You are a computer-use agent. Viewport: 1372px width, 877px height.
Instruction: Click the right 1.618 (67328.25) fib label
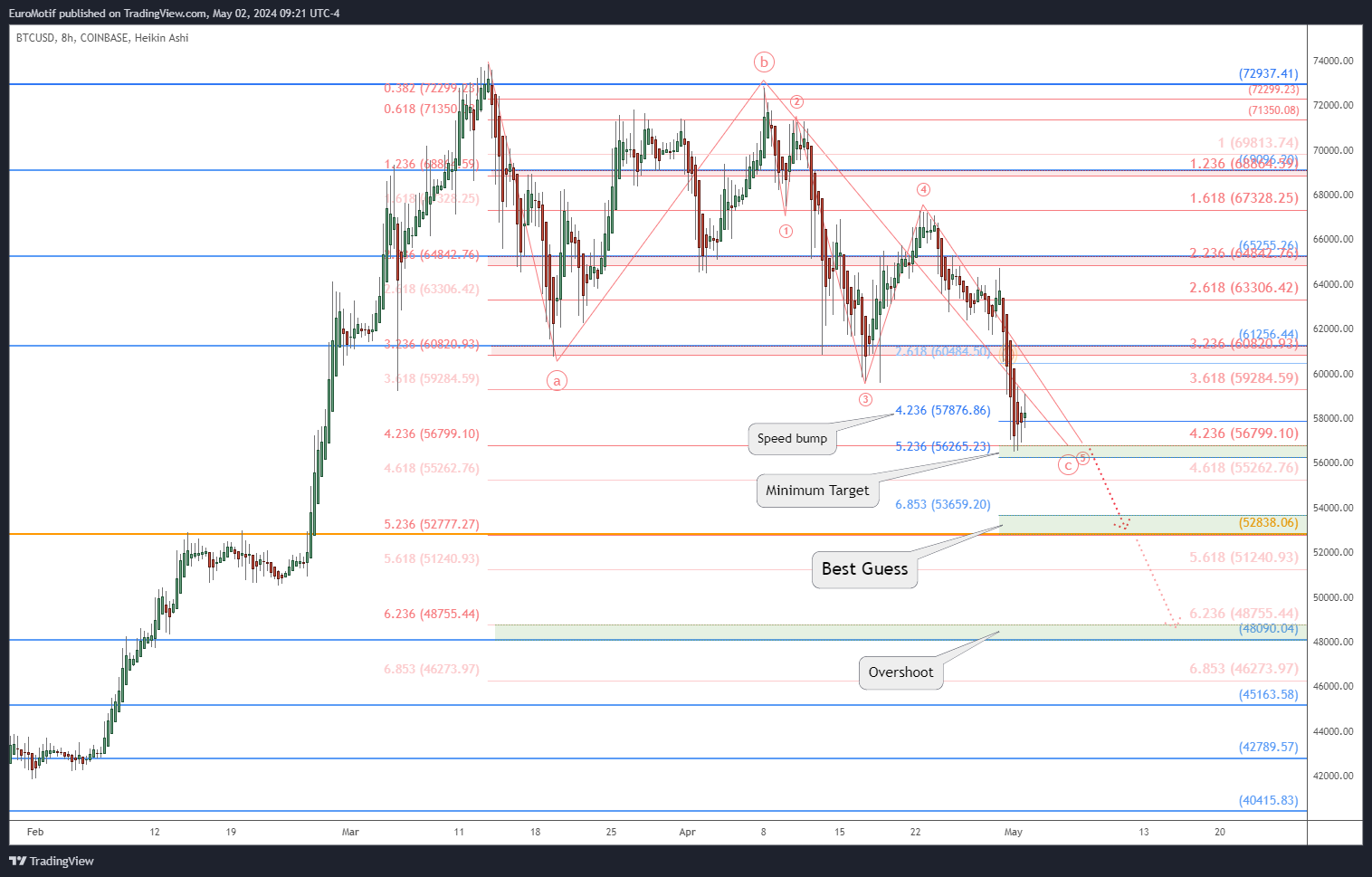[x=1243, y=197]
